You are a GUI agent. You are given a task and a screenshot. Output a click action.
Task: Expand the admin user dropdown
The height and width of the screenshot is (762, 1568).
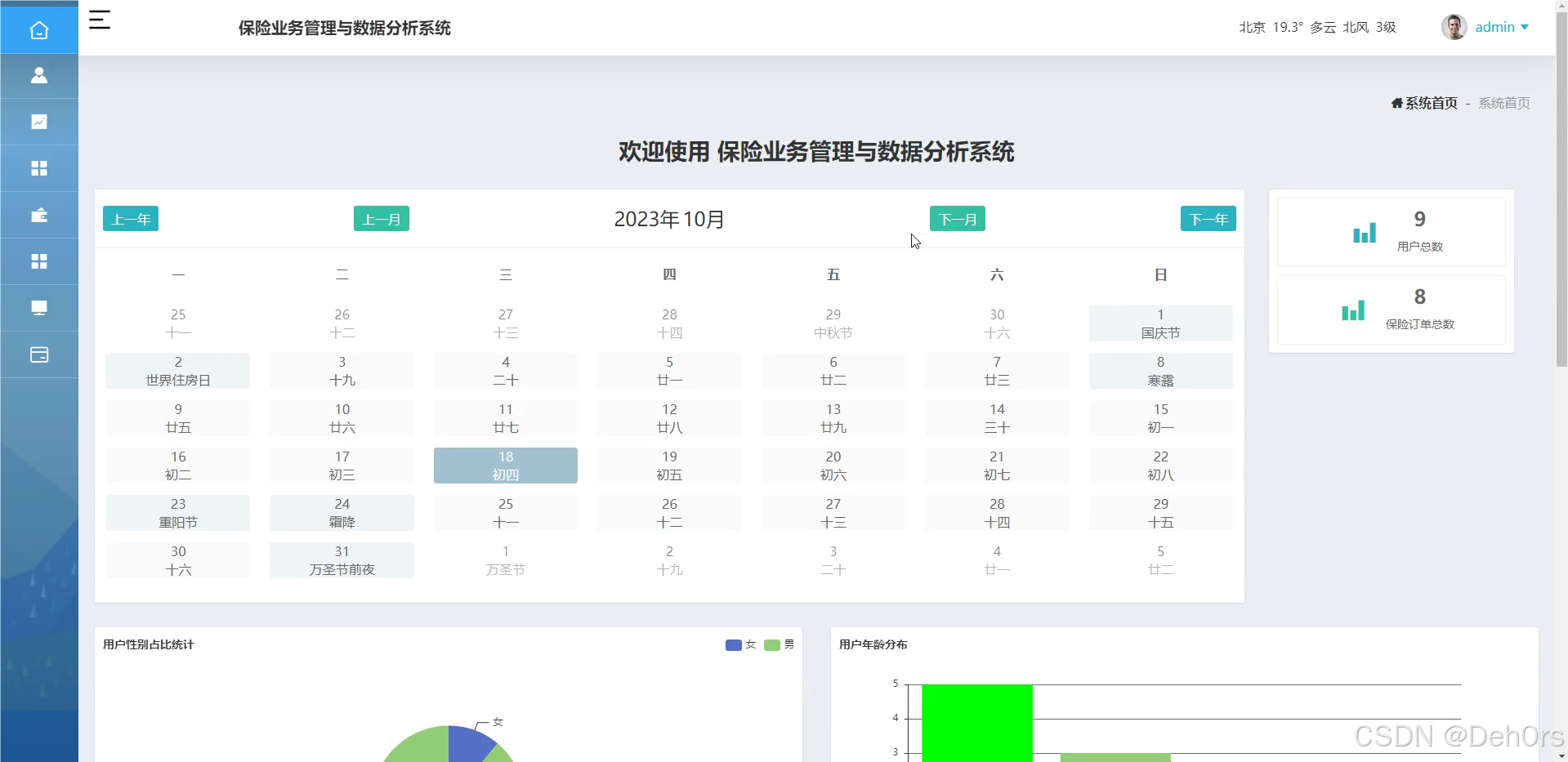[1502, 27]
